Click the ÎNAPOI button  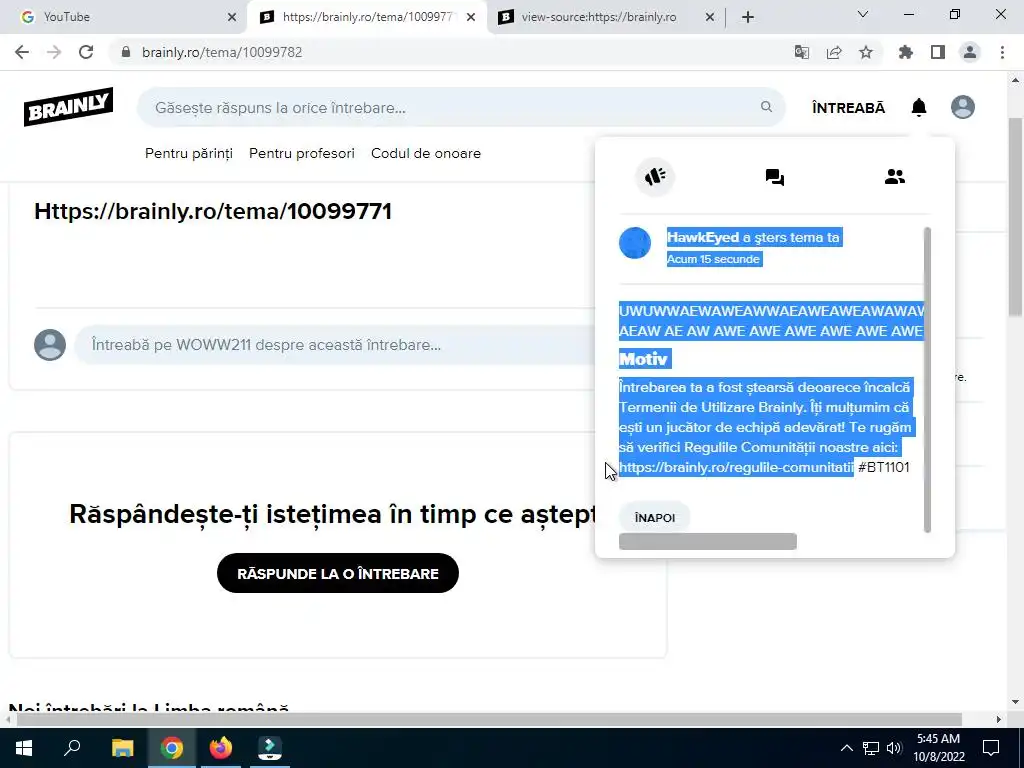654,518
